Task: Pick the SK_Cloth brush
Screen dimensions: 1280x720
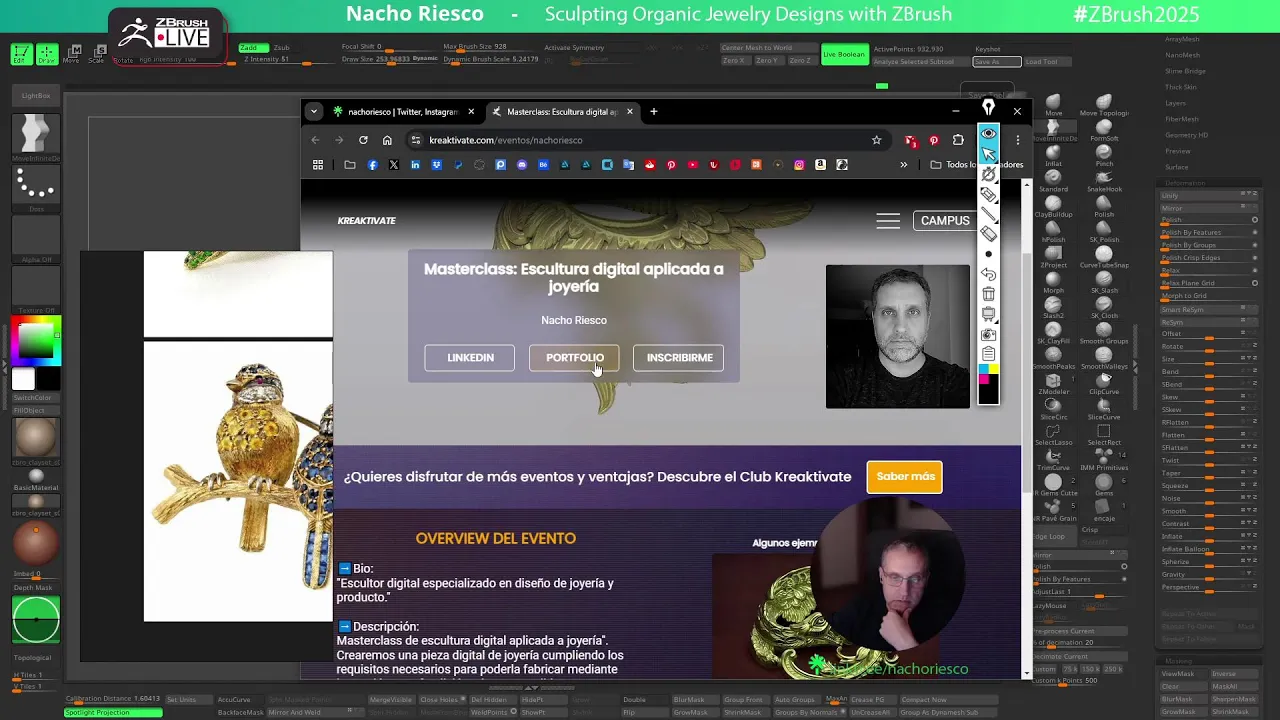Action: (1104, 306)
